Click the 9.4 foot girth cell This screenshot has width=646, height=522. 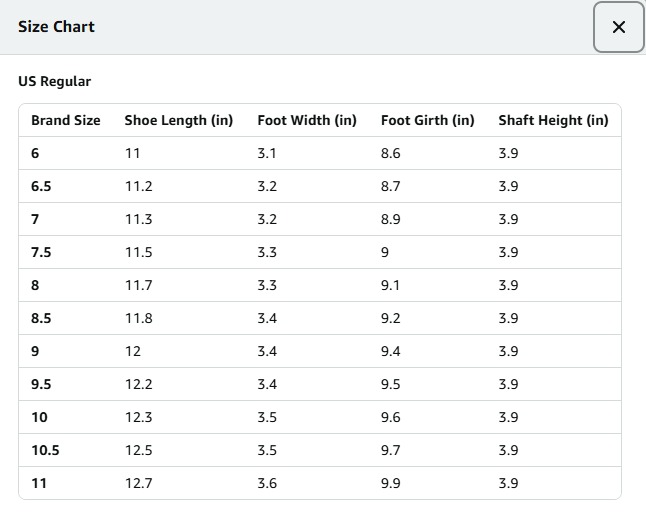391,351
